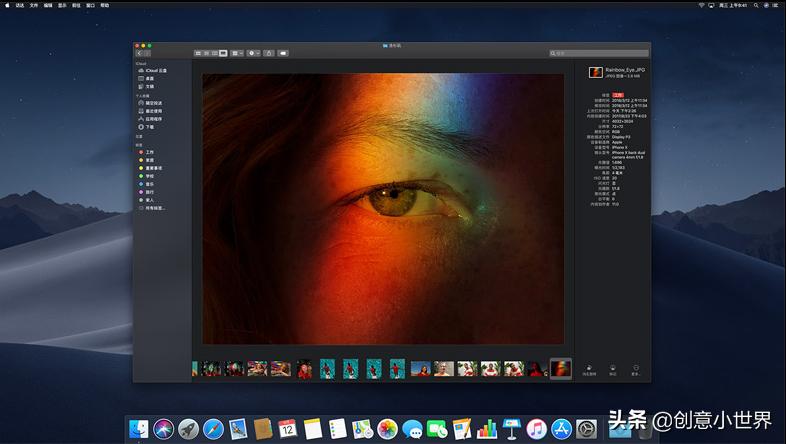
Task: Switch Finder to icon view
Action: [198, 52]
